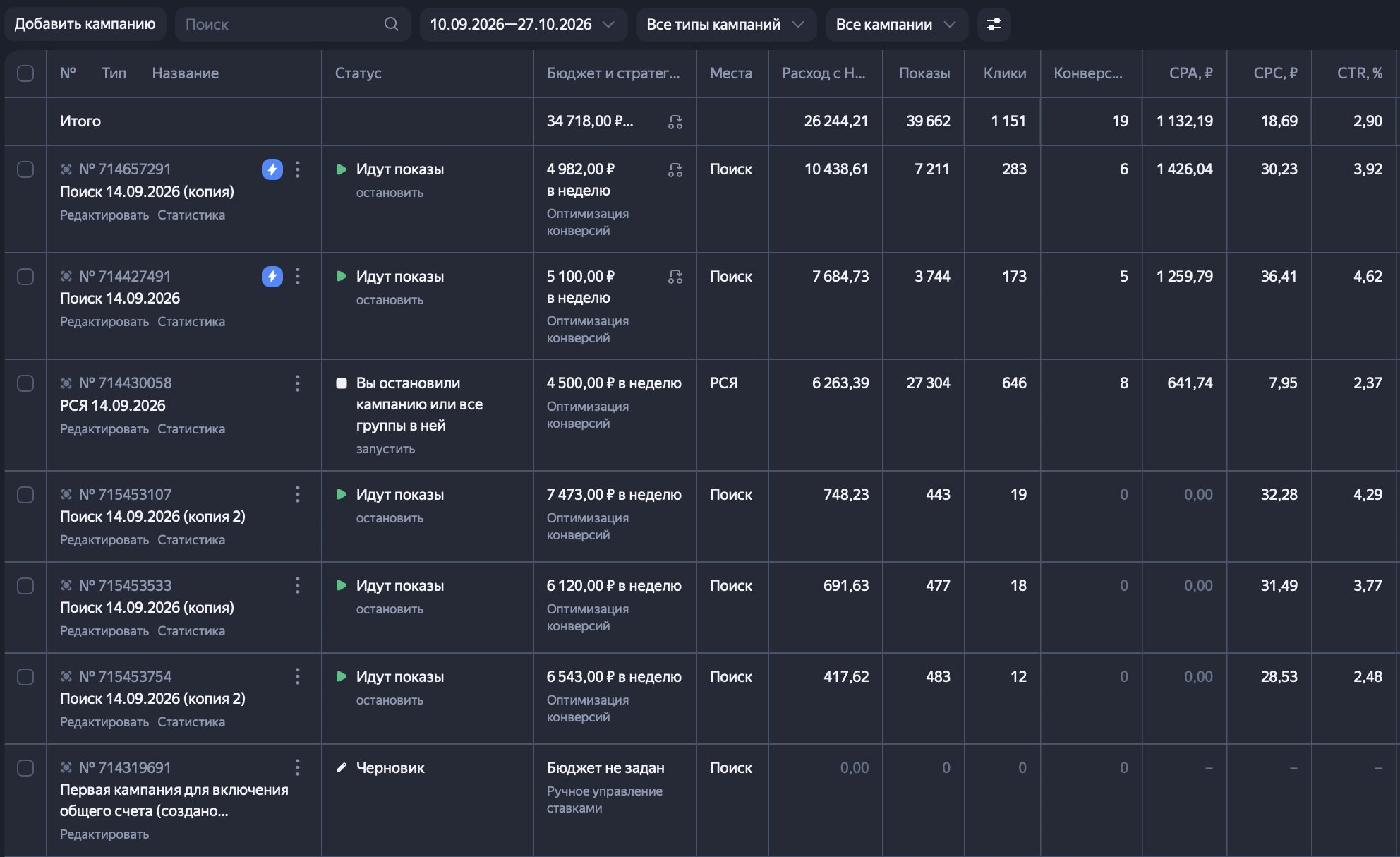Viewport: 1400px width, 857px height.
Task: Click the search magnifier icon
Action: click(x=391, y=24)
